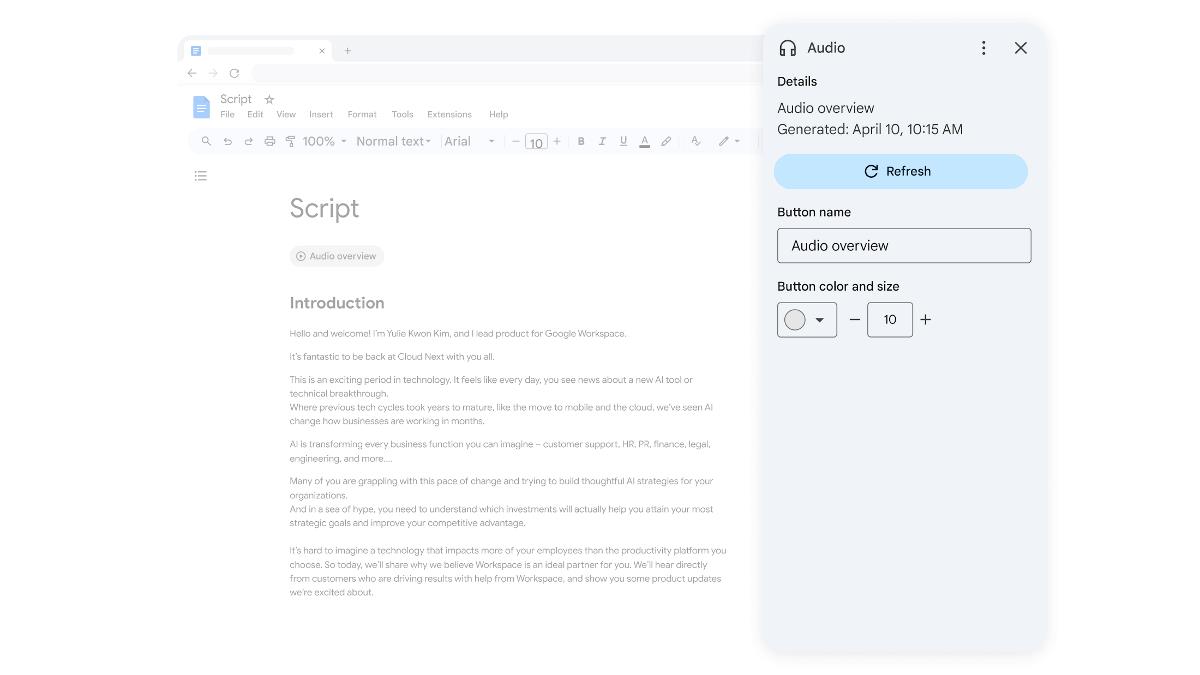Click the undo icon
This screenshot has width=1200, height=675.
click(x=227, y=141)
